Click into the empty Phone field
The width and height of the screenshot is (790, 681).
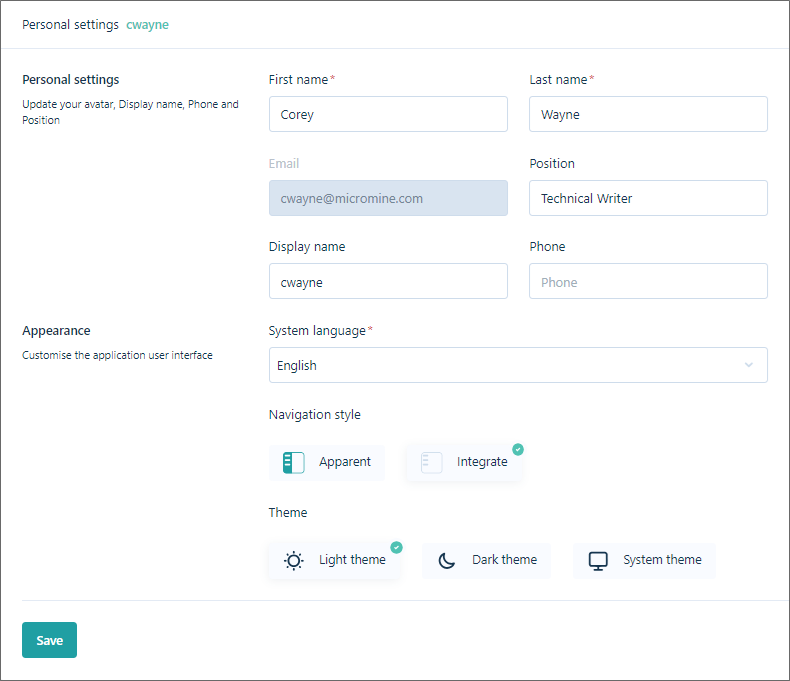[x=648, y=282]
